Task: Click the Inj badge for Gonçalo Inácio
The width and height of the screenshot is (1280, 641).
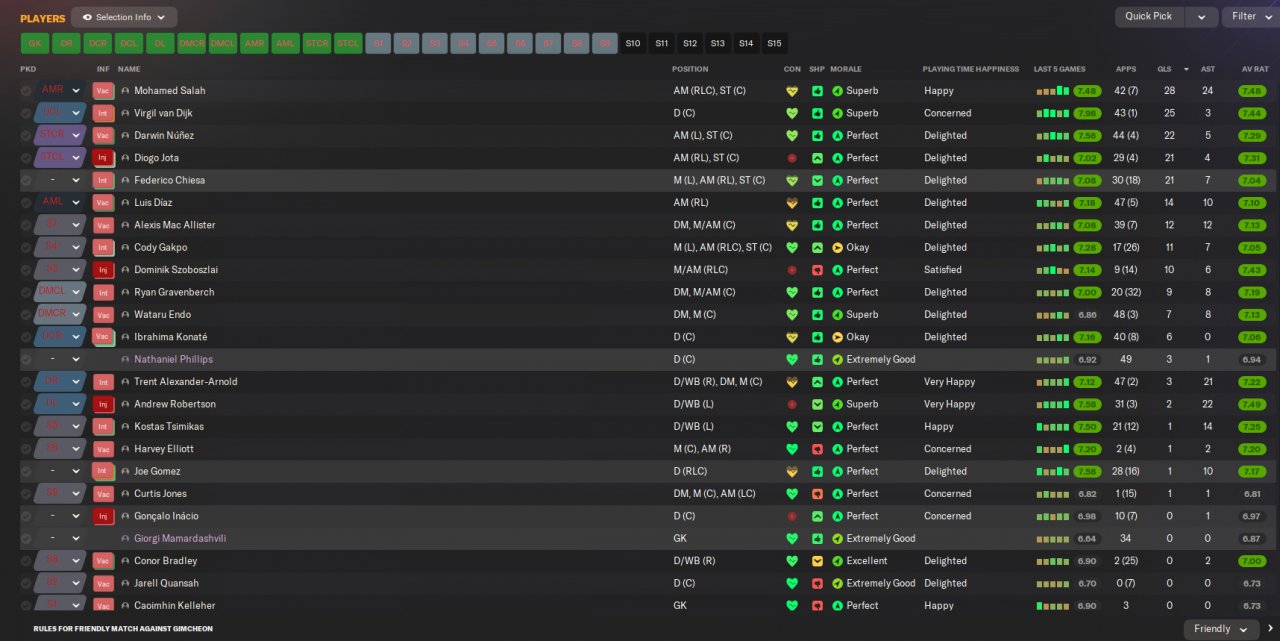Action: pos(102,516)
